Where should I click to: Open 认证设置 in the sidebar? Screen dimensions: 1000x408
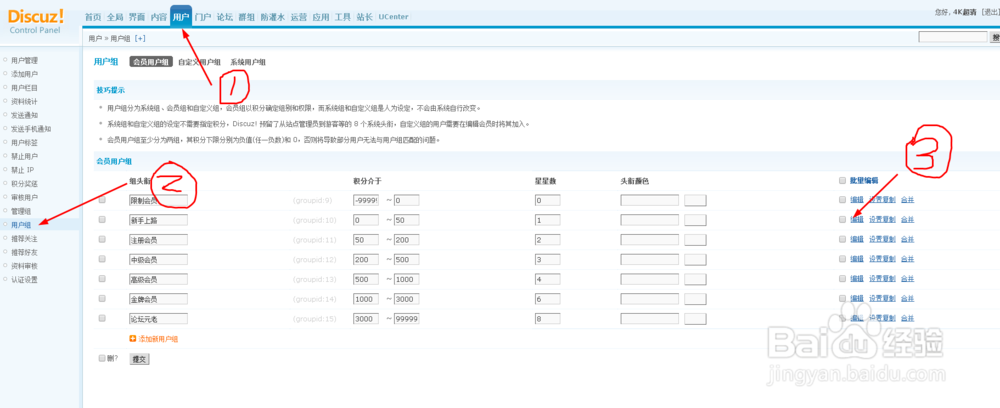(25, 279)
